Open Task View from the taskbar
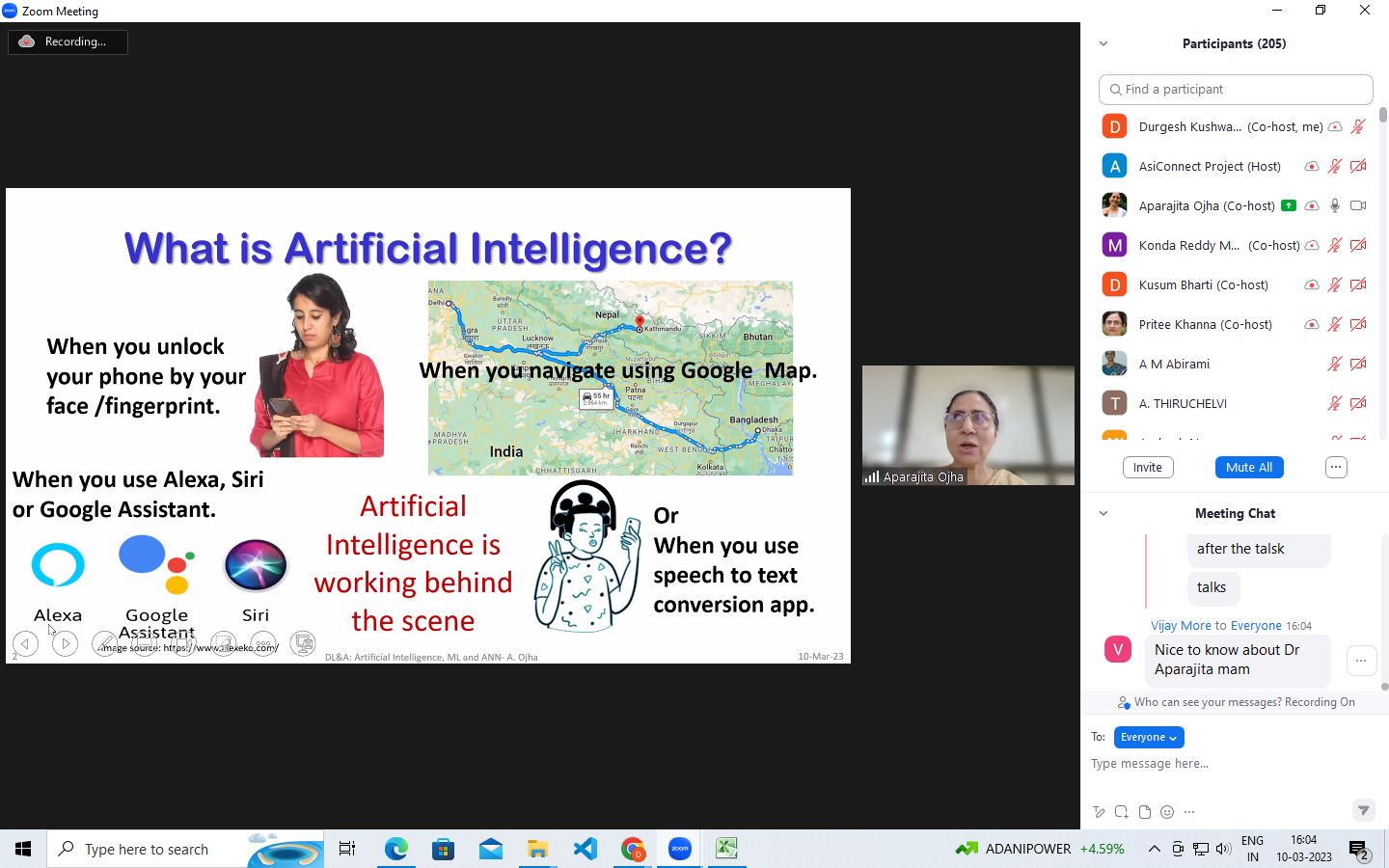The width and height of the screenshot is (1389, 868). click(347, 849)
